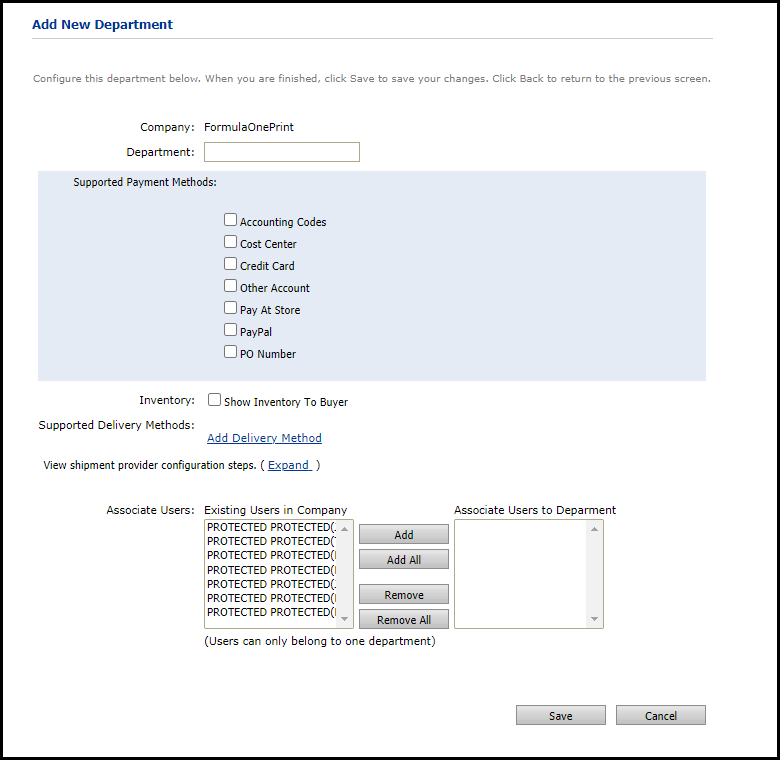Screen dimensions: 780x760
Task: Open the Add Delivery Method link
Action: coord(264,438)
